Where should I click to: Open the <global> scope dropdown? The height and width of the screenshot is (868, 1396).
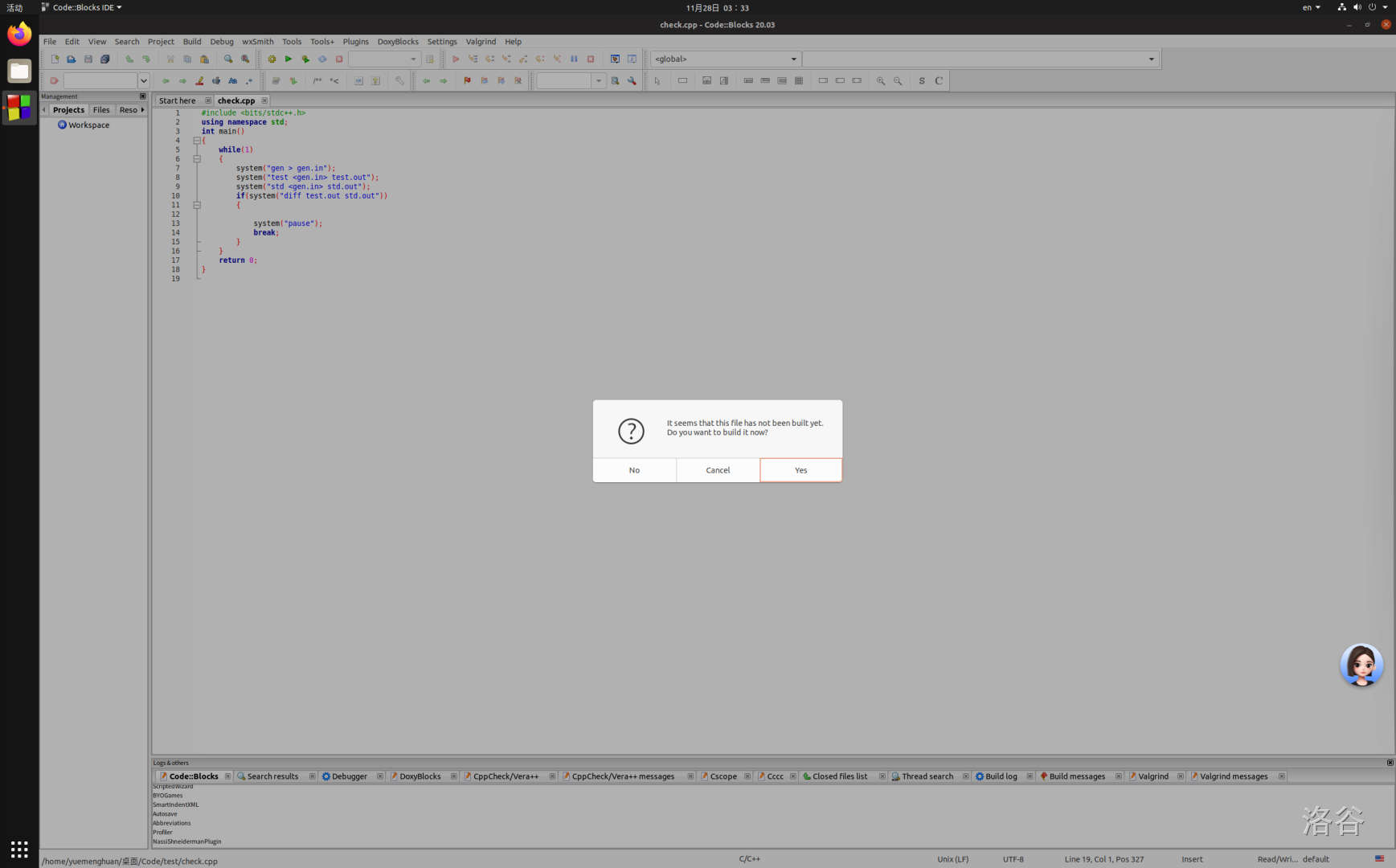[793, 59]
